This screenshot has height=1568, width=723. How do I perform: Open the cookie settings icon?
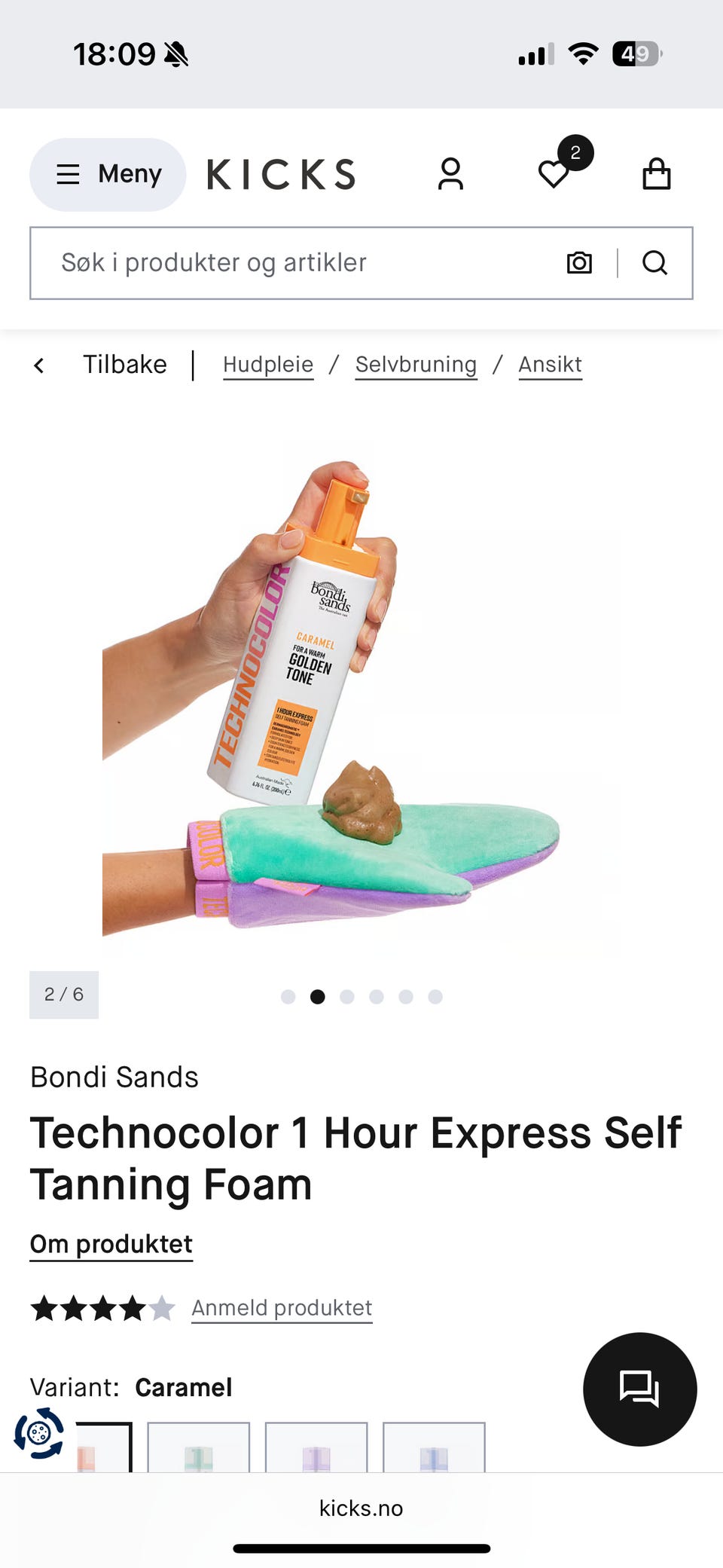click(39, 1432)
